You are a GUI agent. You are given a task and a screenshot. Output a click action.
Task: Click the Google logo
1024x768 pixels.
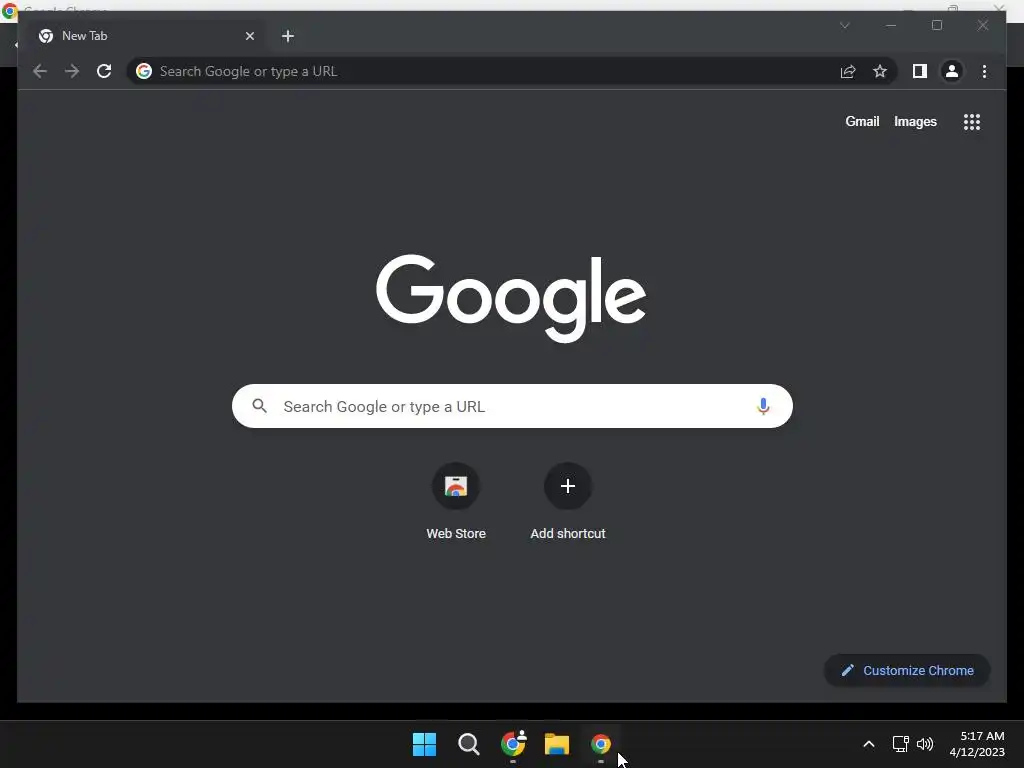coord(511,298)
